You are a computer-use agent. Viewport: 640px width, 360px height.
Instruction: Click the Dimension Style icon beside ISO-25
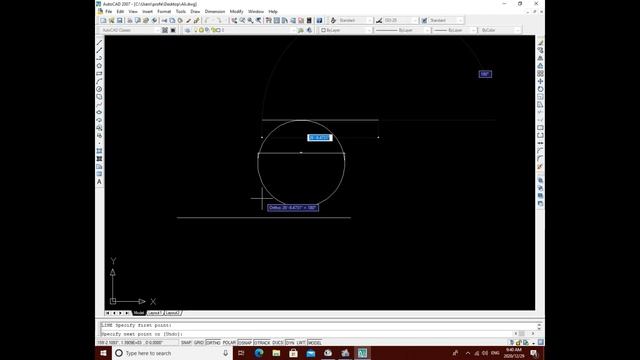pyautogui.click(x=379, y=20)
